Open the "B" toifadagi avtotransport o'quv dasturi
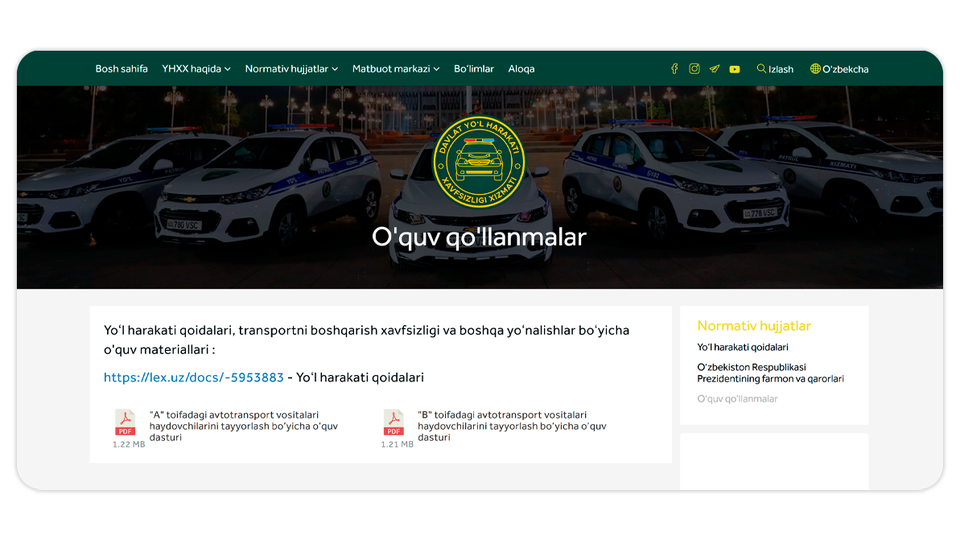The height and width of the screenshot is (540, 960). click(512, 426)
